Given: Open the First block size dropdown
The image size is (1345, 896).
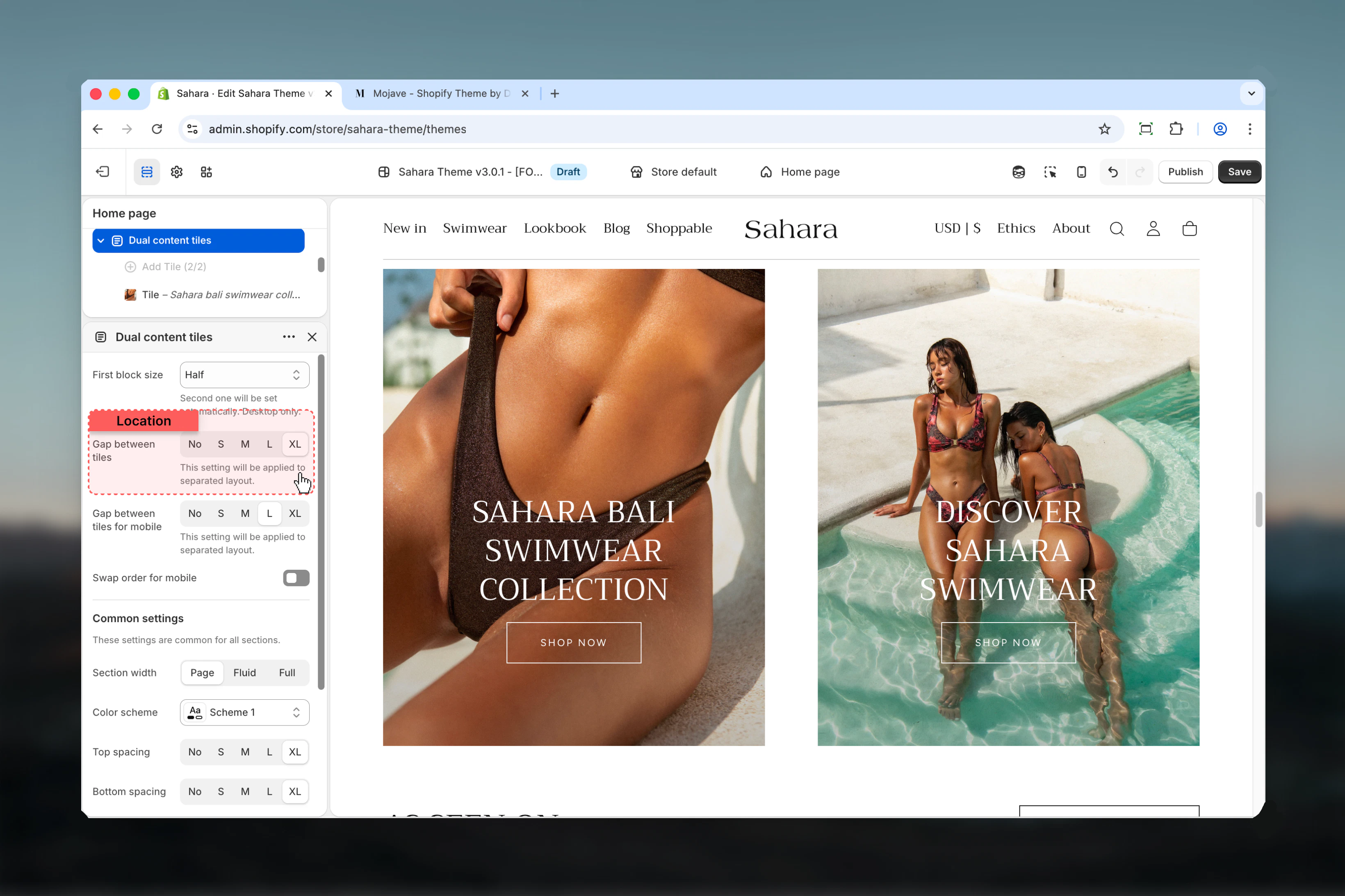Looking at the screenshot, I should click(x=245, y=375).
